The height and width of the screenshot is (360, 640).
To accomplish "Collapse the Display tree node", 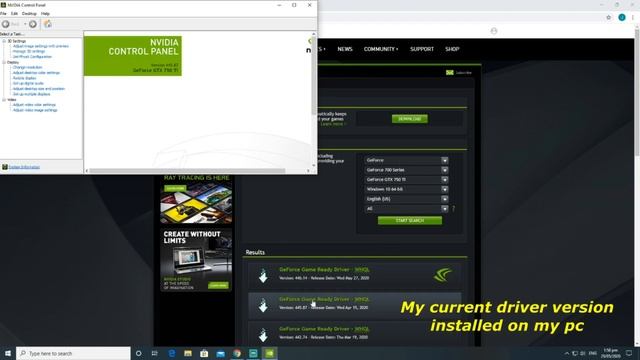I will 4,62.
